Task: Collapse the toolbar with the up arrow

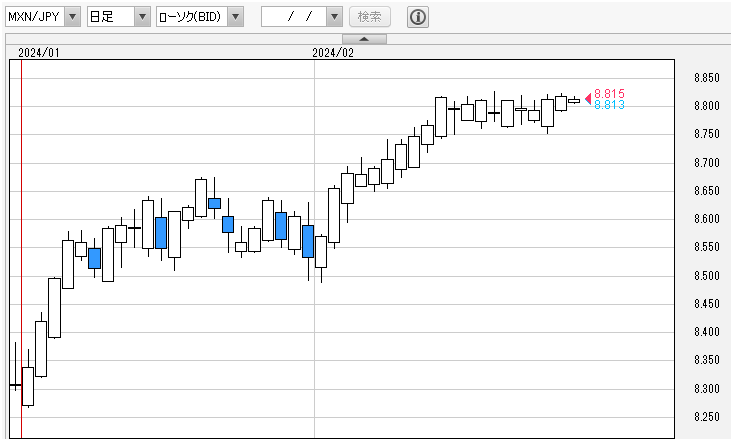Action: click(x=364, y=39)
